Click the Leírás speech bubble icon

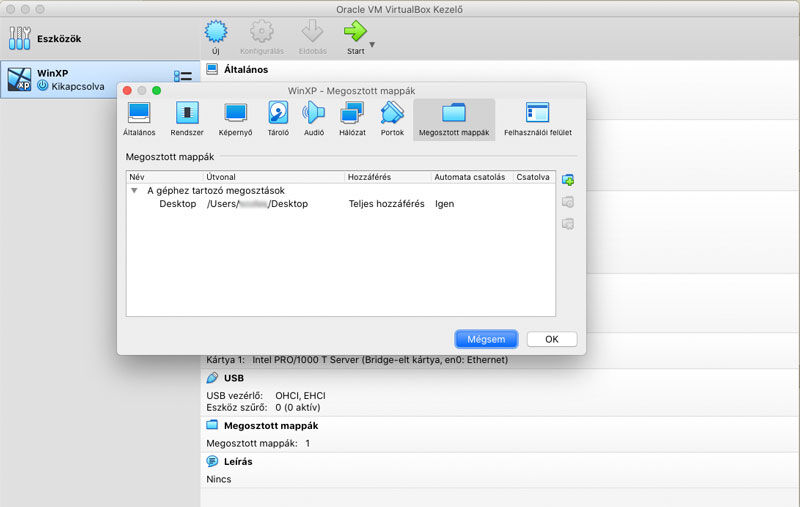(212, 461)
